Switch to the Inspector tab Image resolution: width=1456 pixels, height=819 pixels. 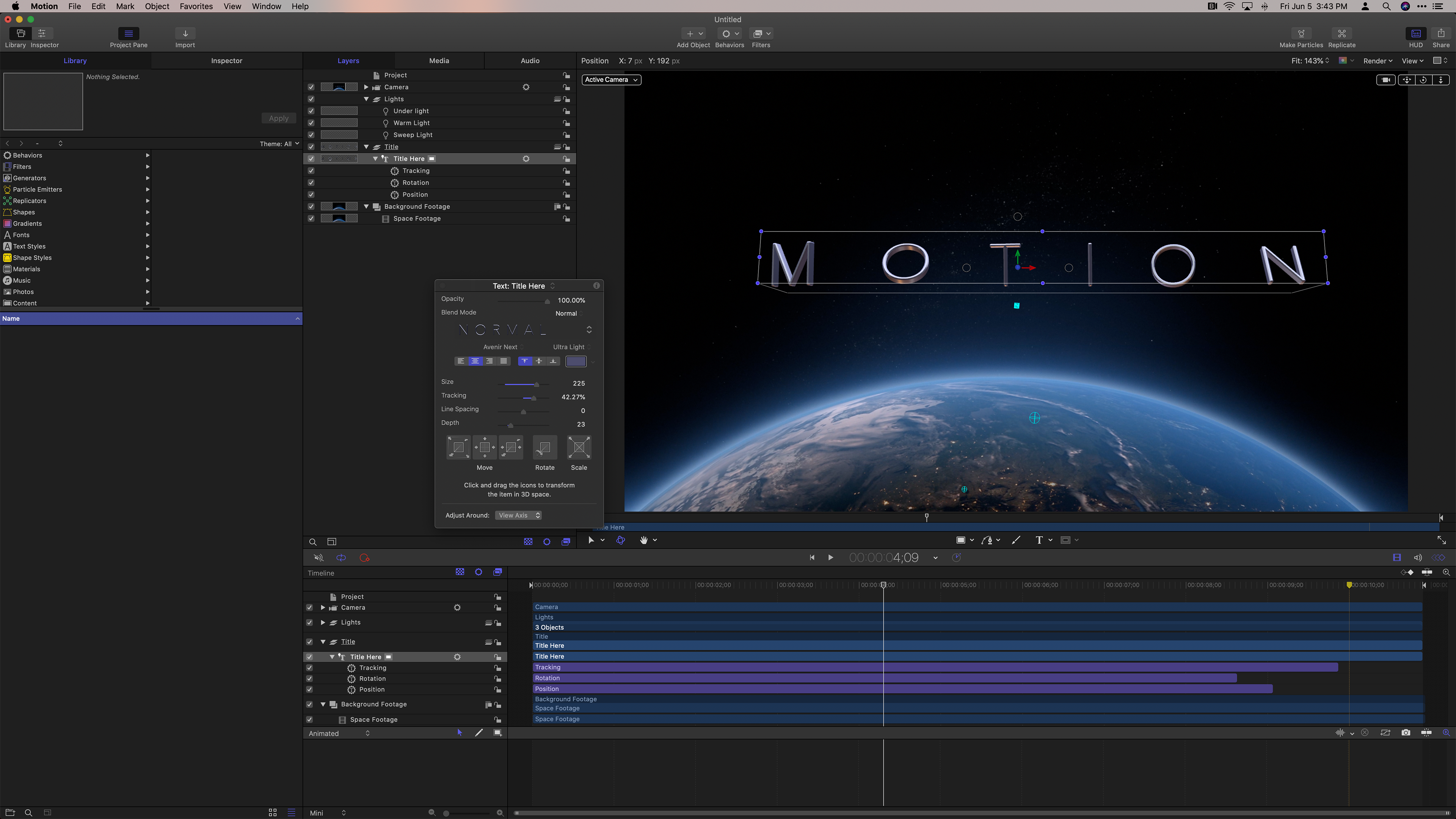click(226, 61)
